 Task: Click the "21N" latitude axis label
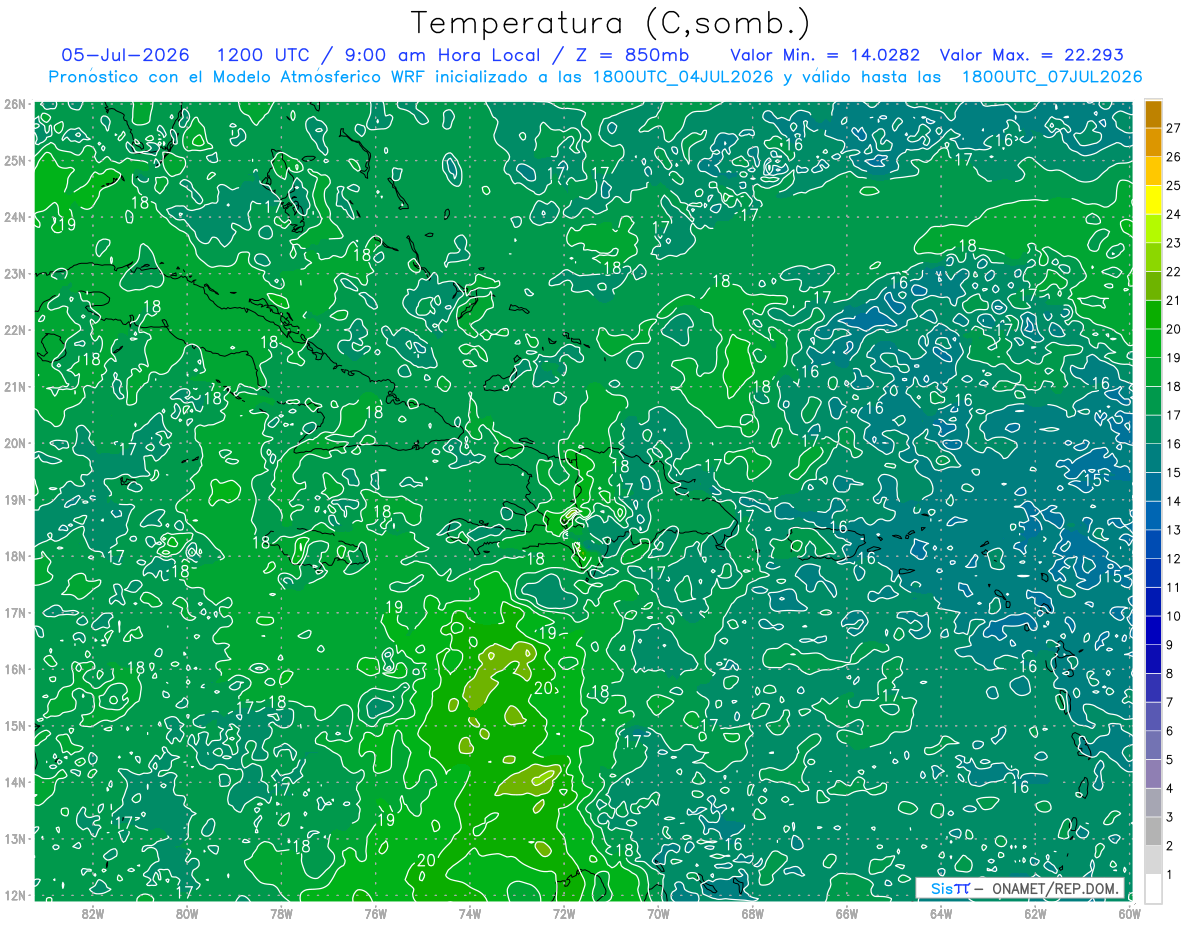[x=15, y=386]
